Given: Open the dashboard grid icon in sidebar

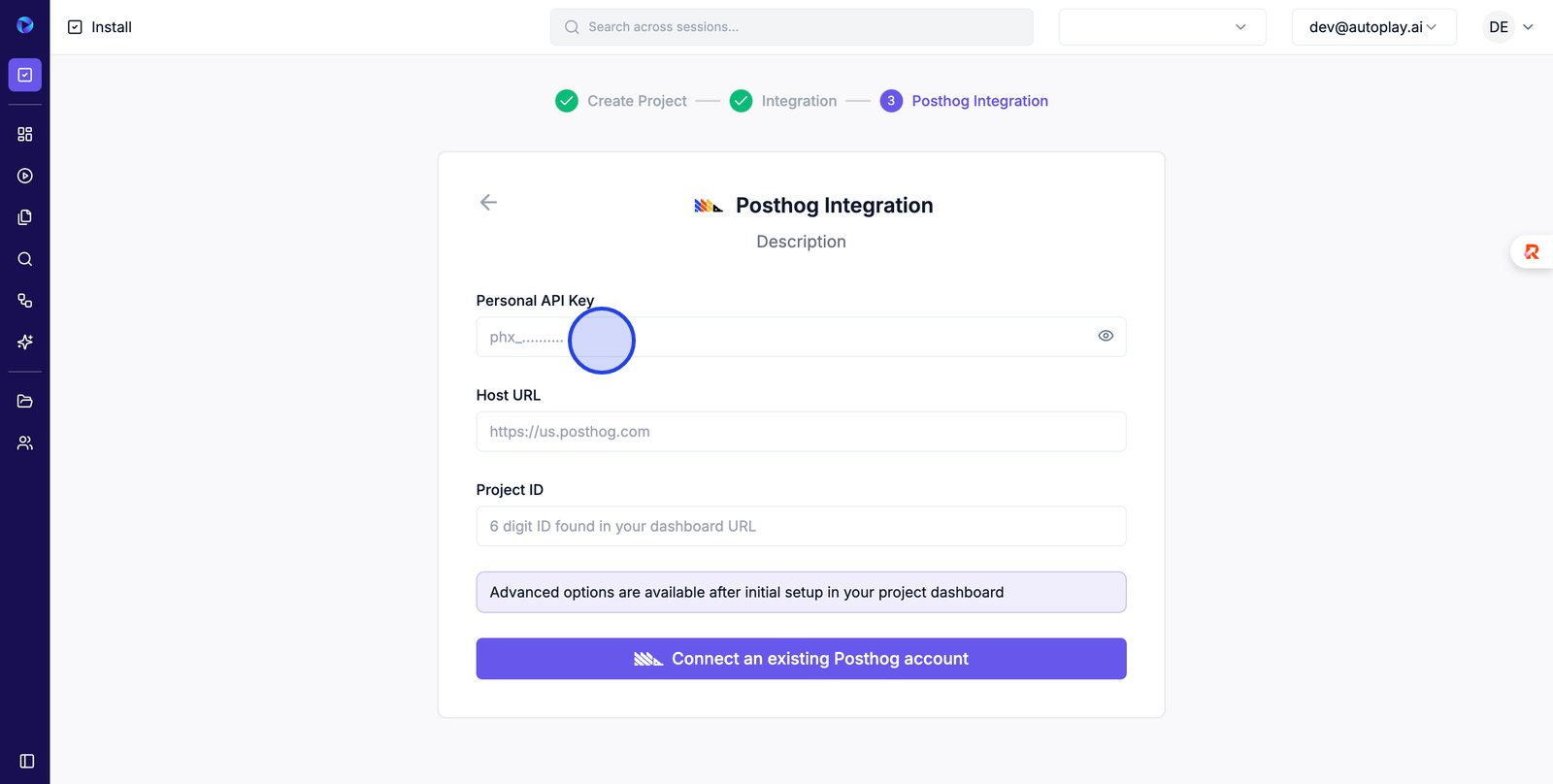Looking at the screenshot, I should click(25, 134).
